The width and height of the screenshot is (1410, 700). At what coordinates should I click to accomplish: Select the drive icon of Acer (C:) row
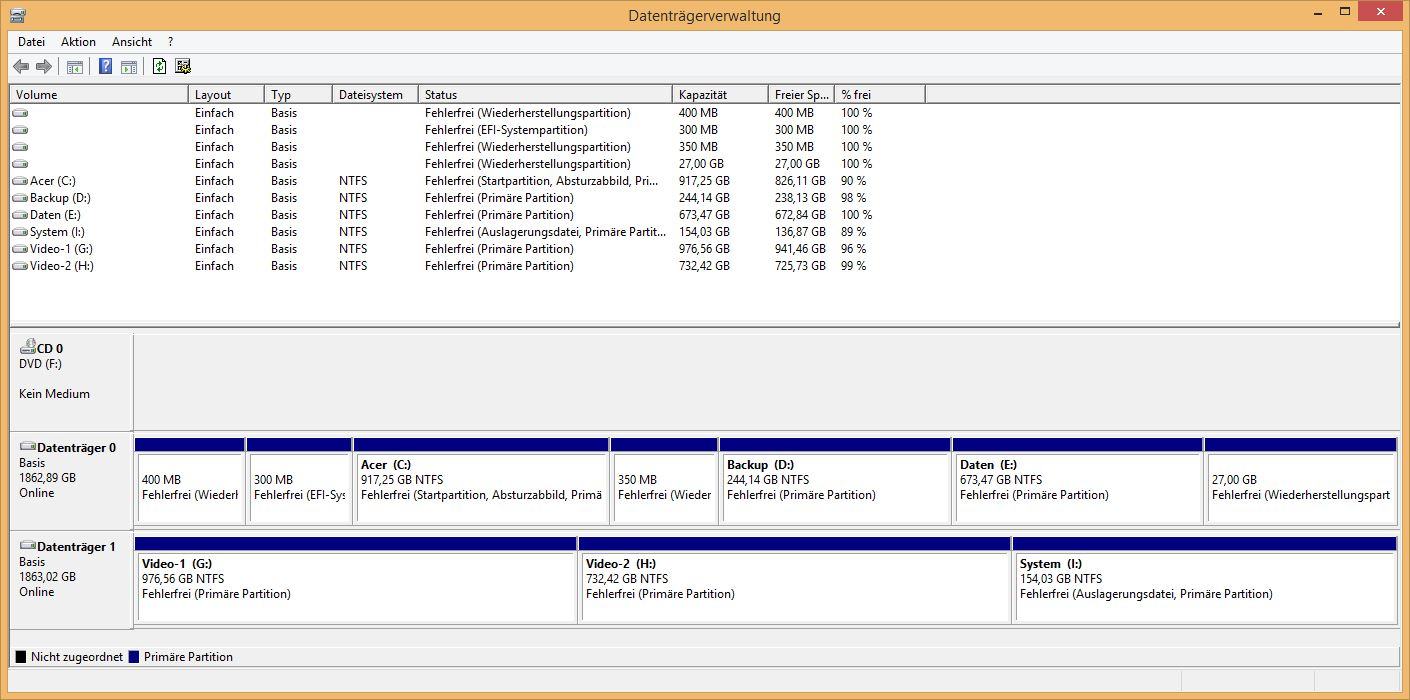pyautogui.click(x=20, y=181)
